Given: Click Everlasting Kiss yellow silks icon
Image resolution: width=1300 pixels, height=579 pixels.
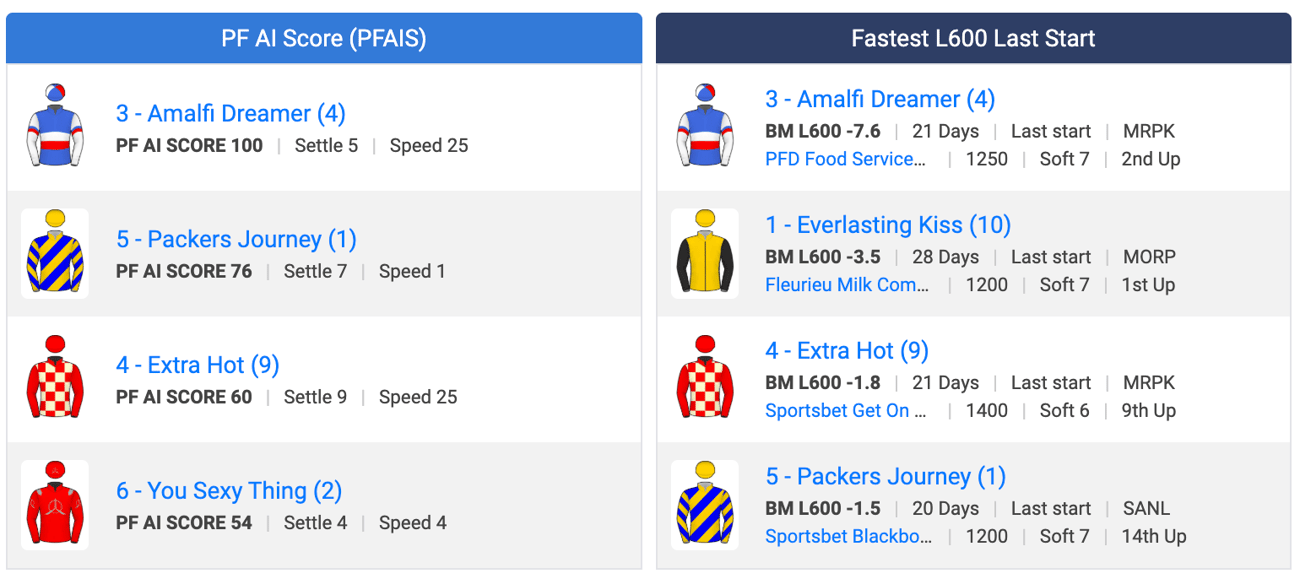Looking at the screenshot, I should 705,253.
